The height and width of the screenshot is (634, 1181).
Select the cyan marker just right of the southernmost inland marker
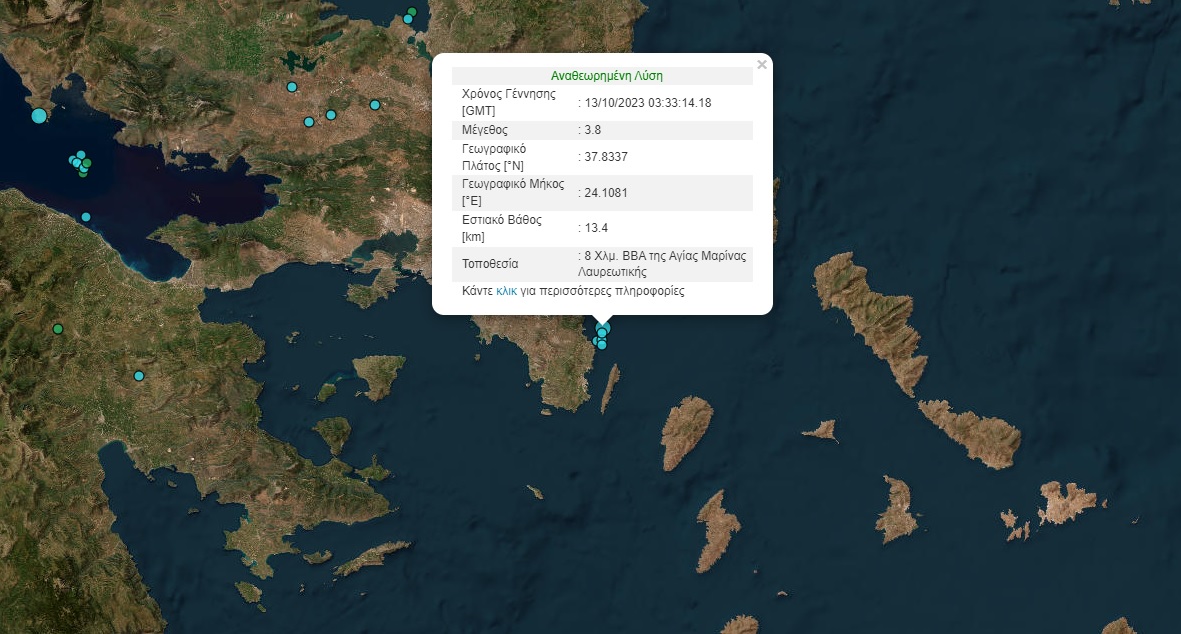pos(331,114)
